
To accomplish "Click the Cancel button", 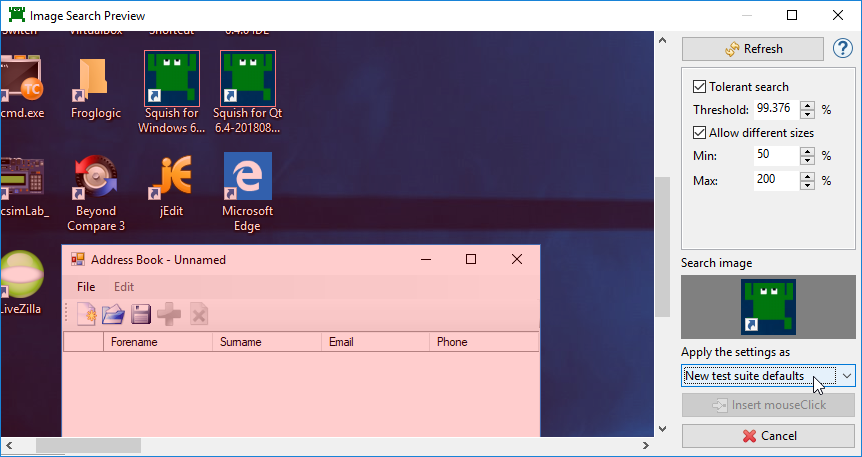I will (768, 436).
